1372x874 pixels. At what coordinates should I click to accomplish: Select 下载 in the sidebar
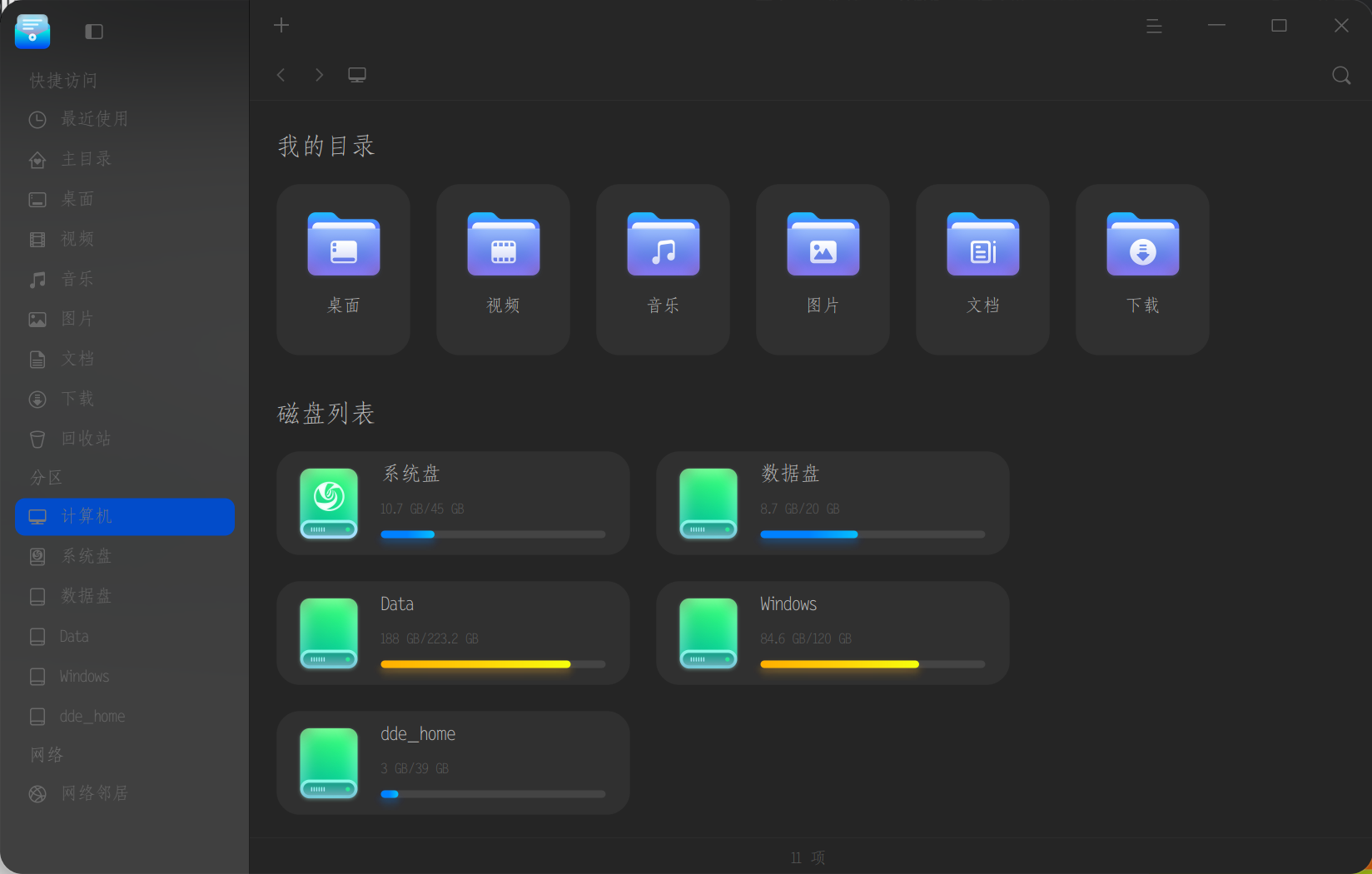tap(125, 399)
